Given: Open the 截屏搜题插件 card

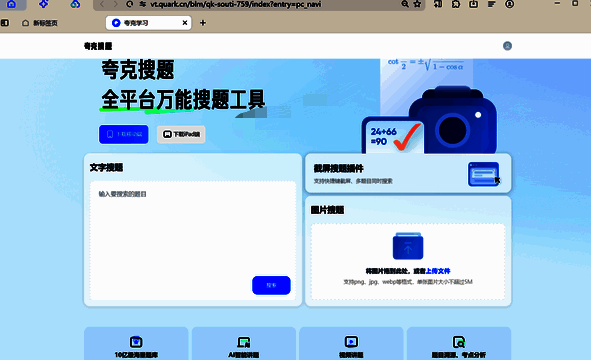Looking at the screenshot, I should click(x=408, y=173).
